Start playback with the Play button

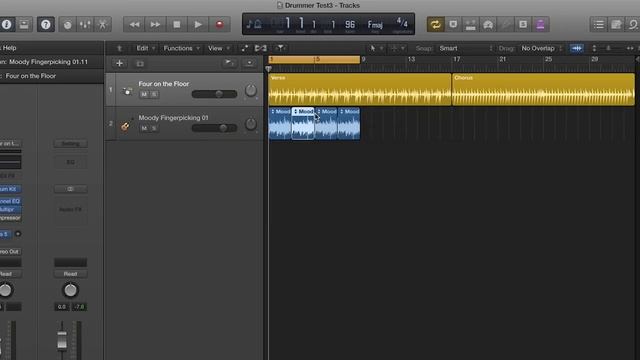(x=198, y=24)
